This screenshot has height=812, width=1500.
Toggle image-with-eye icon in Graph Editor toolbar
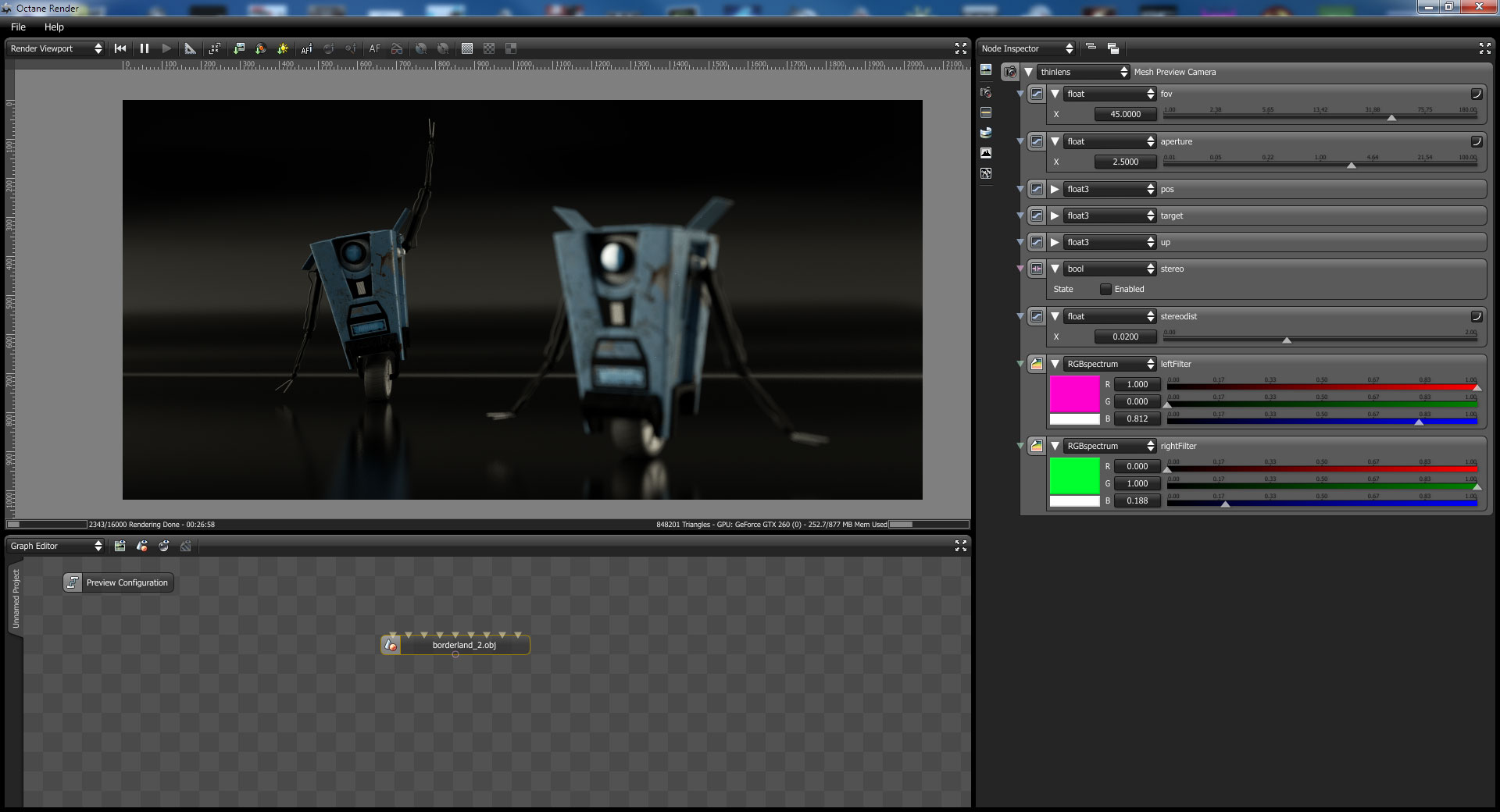coord(120,546)
